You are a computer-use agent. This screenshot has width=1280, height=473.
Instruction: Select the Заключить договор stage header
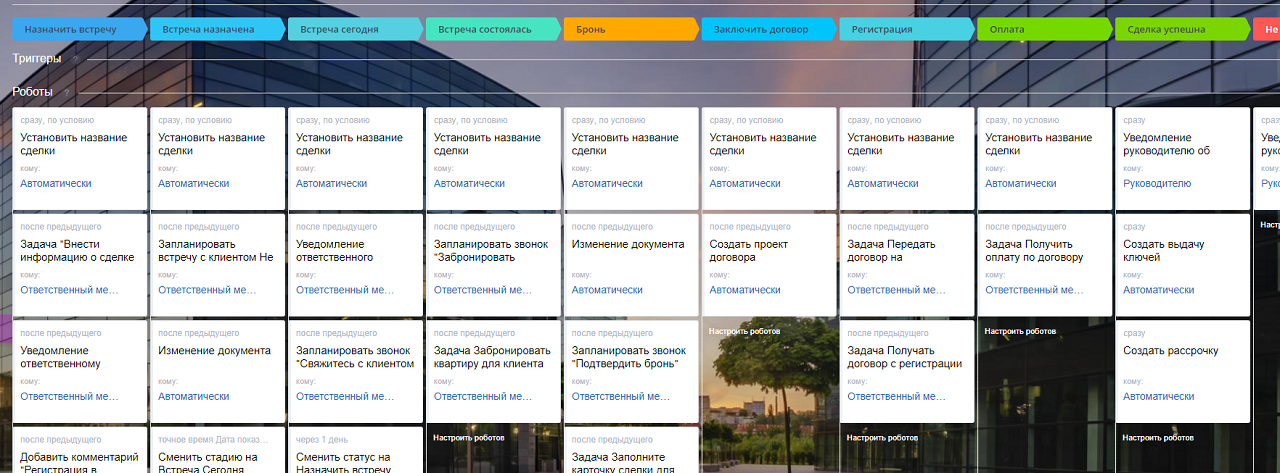coord(762,30)
